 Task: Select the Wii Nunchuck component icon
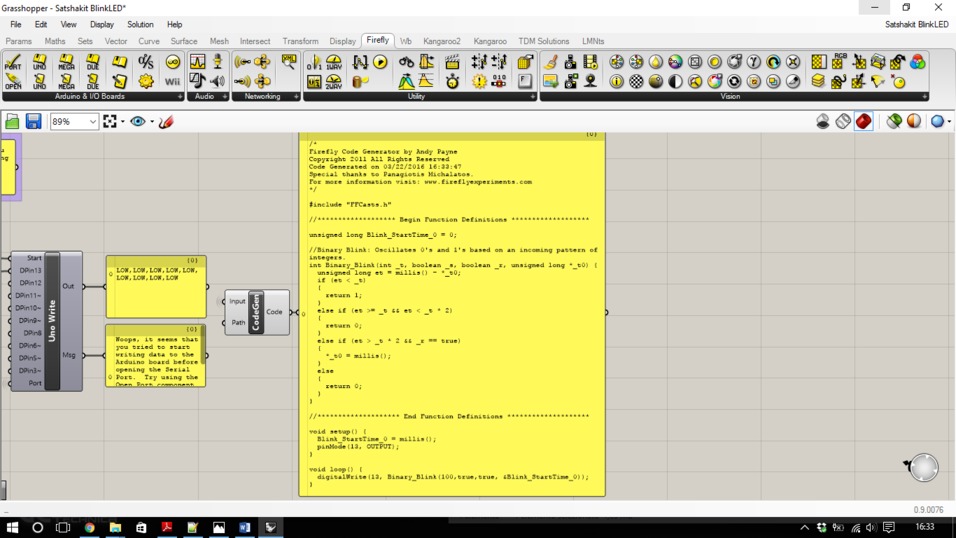coord(173,81)
